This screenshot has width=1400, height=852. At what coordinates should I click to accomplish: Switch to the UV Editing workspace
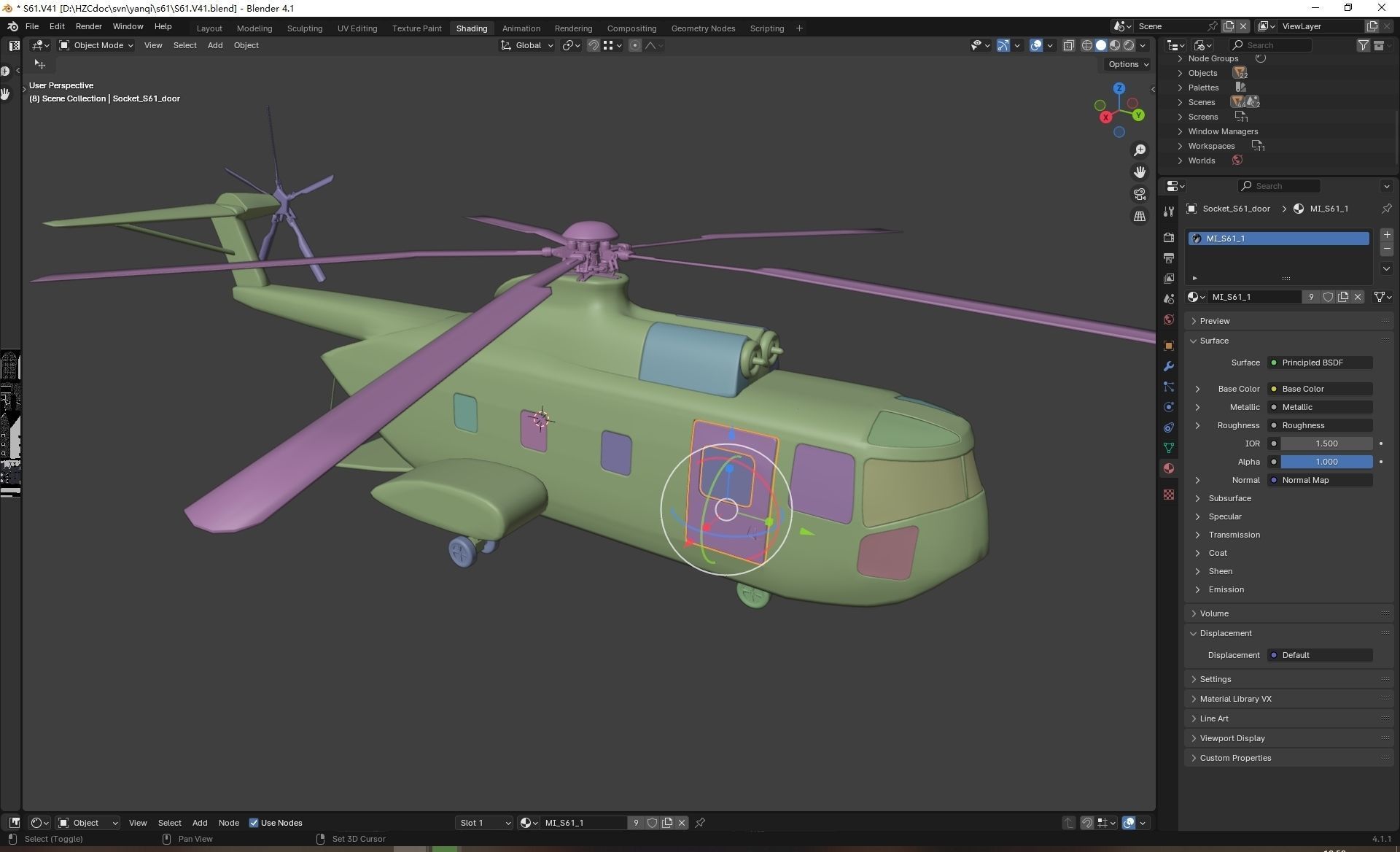pyautogui.click(x=357, y=28)
